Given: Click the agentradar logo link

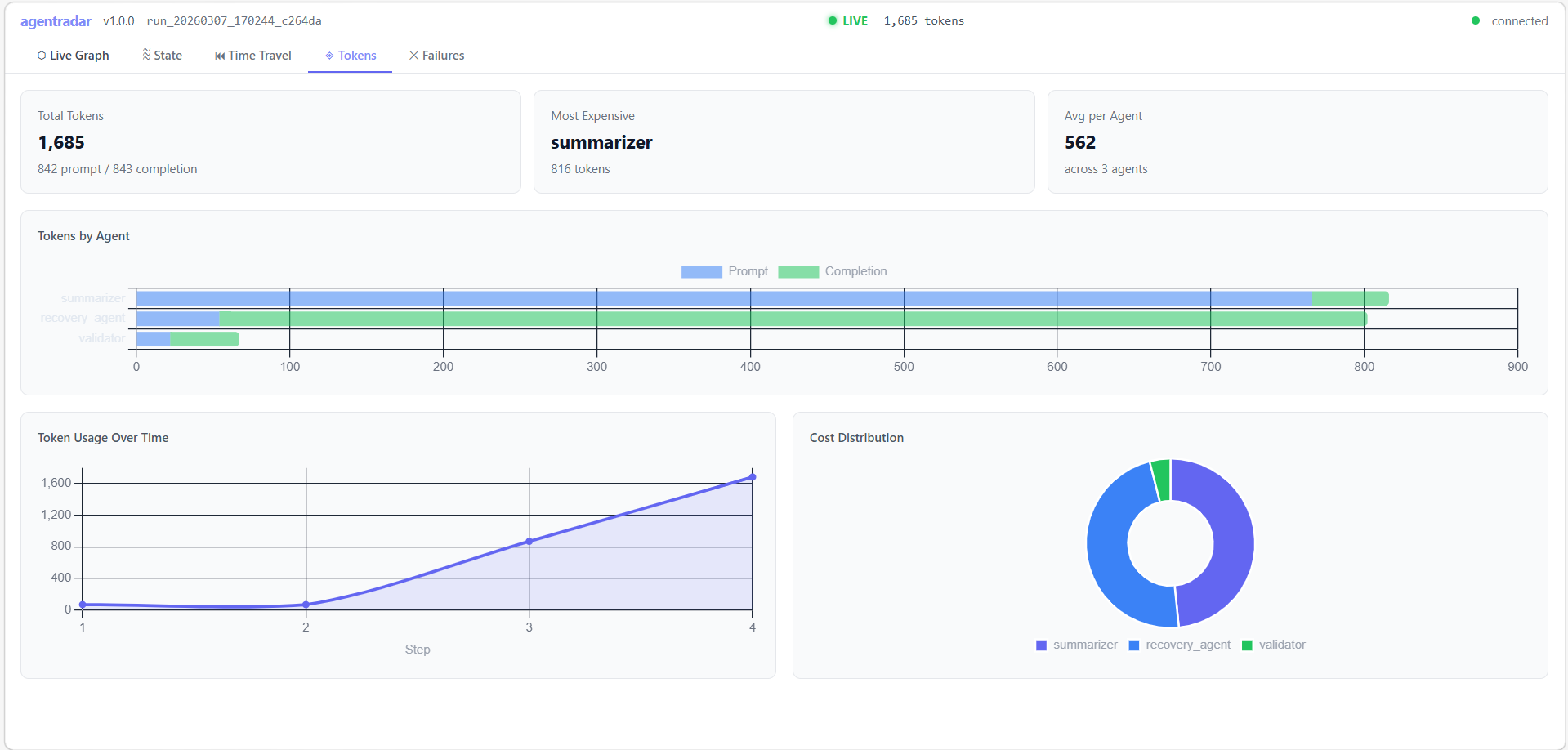Looking at the screenshot, I should coord(56,21).
